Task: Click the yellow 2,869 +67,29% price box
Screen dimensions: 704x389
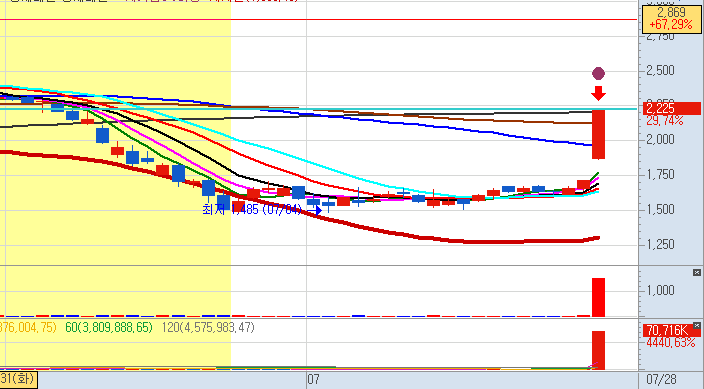Action: point(671,19)
